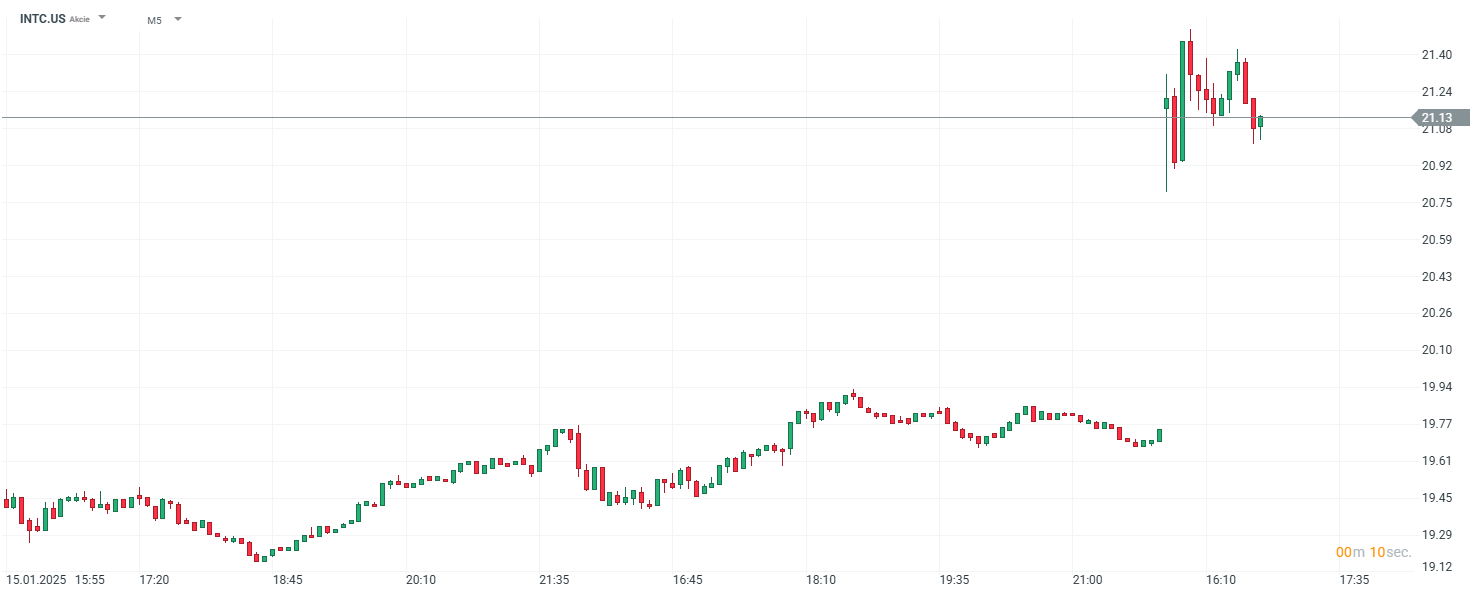
Task: Click the 20.10 price axis label
Action: [1436, 350]
